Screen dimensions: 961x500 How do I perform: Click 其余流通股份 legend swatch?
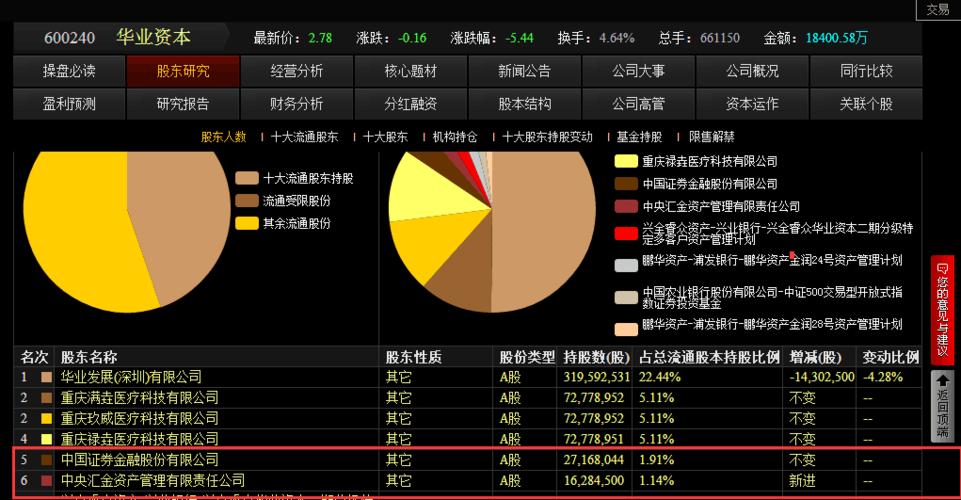tap(247, 224)
